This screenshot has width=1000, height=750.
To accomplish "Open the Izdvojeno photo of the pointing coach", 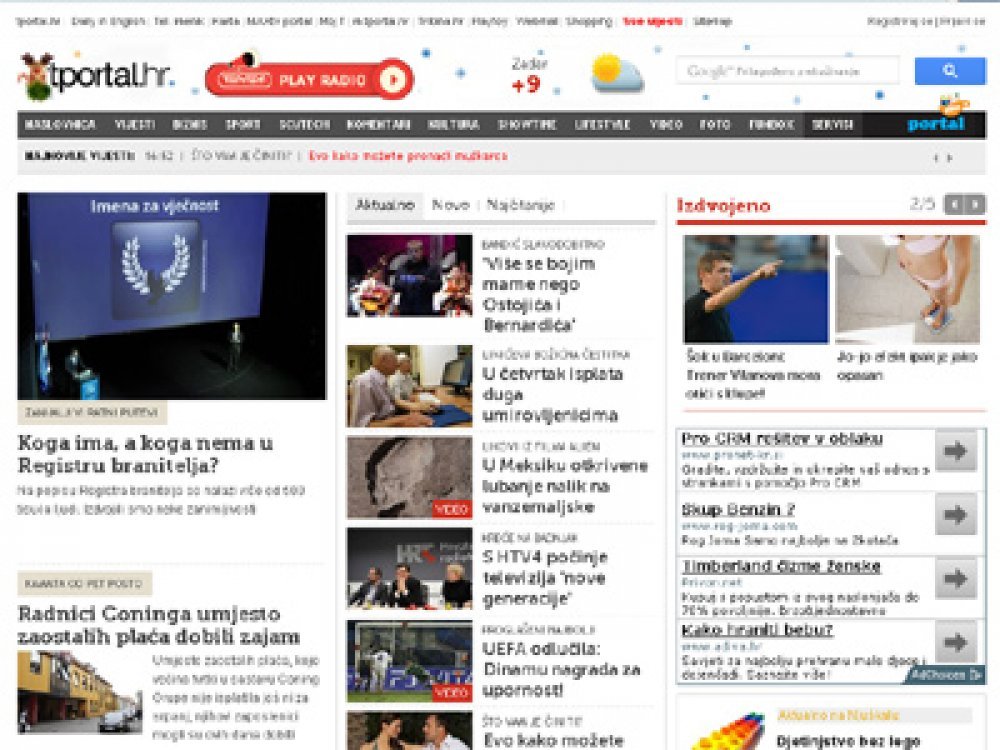I will click(756, 289).
